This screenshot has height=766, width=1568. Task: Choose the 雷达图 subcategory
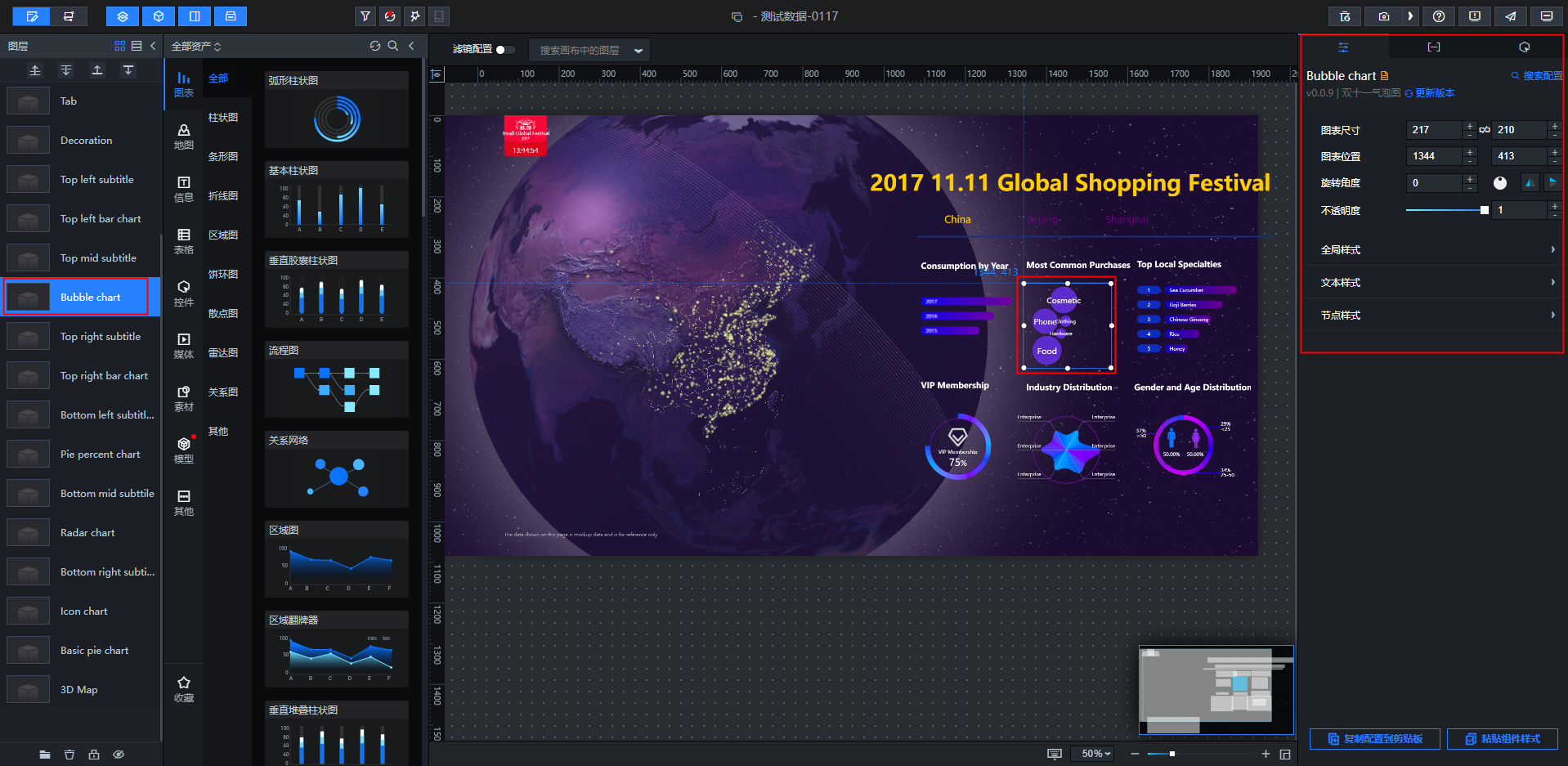pos(223,353)
